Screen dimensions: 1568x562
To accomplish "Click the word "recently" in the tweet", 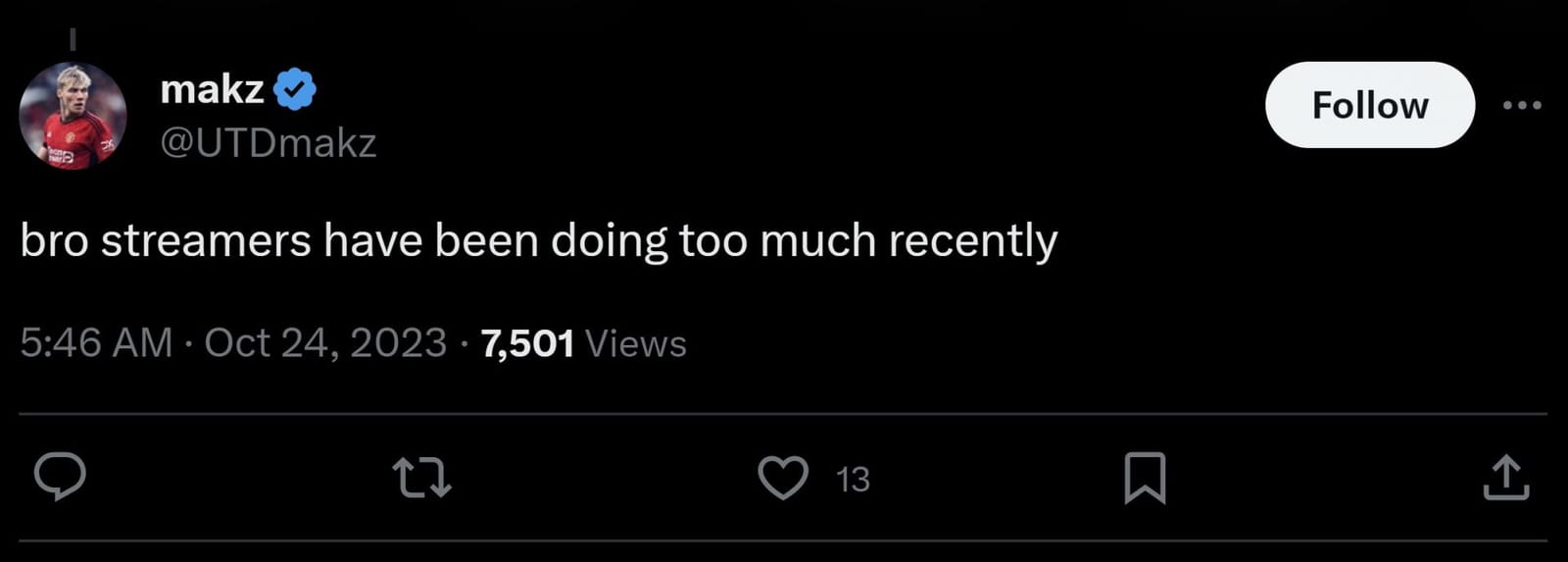I will click(x=972, y=241).
